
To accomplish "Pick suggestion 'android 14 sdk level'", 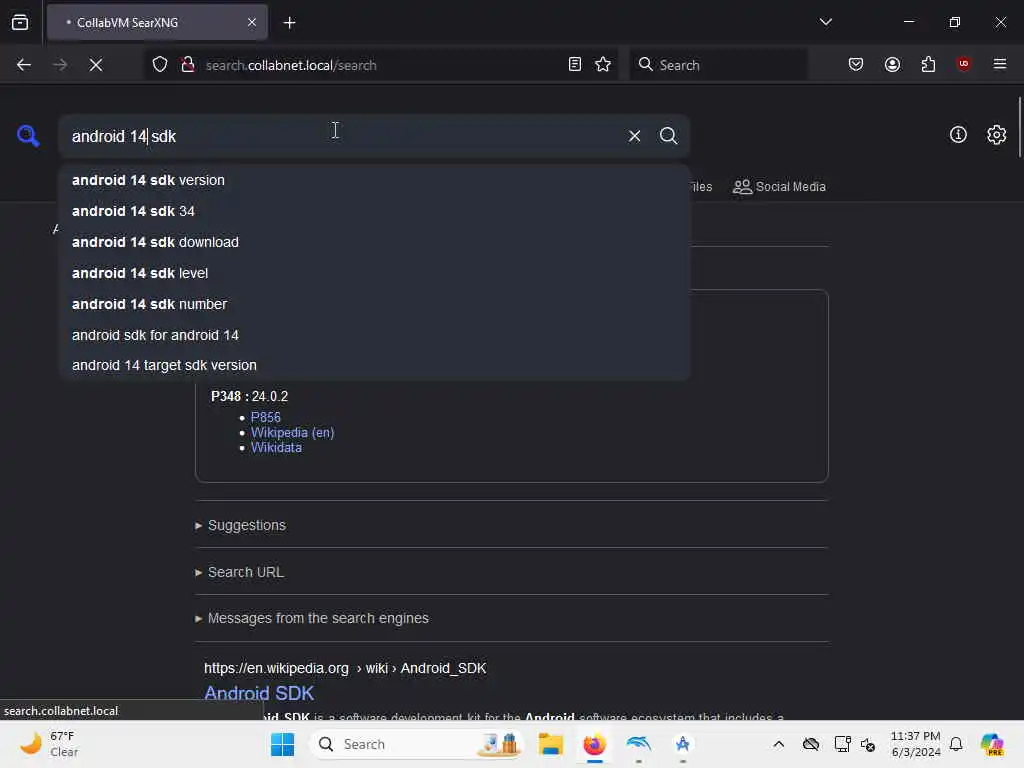I will (x=374, y=273).
